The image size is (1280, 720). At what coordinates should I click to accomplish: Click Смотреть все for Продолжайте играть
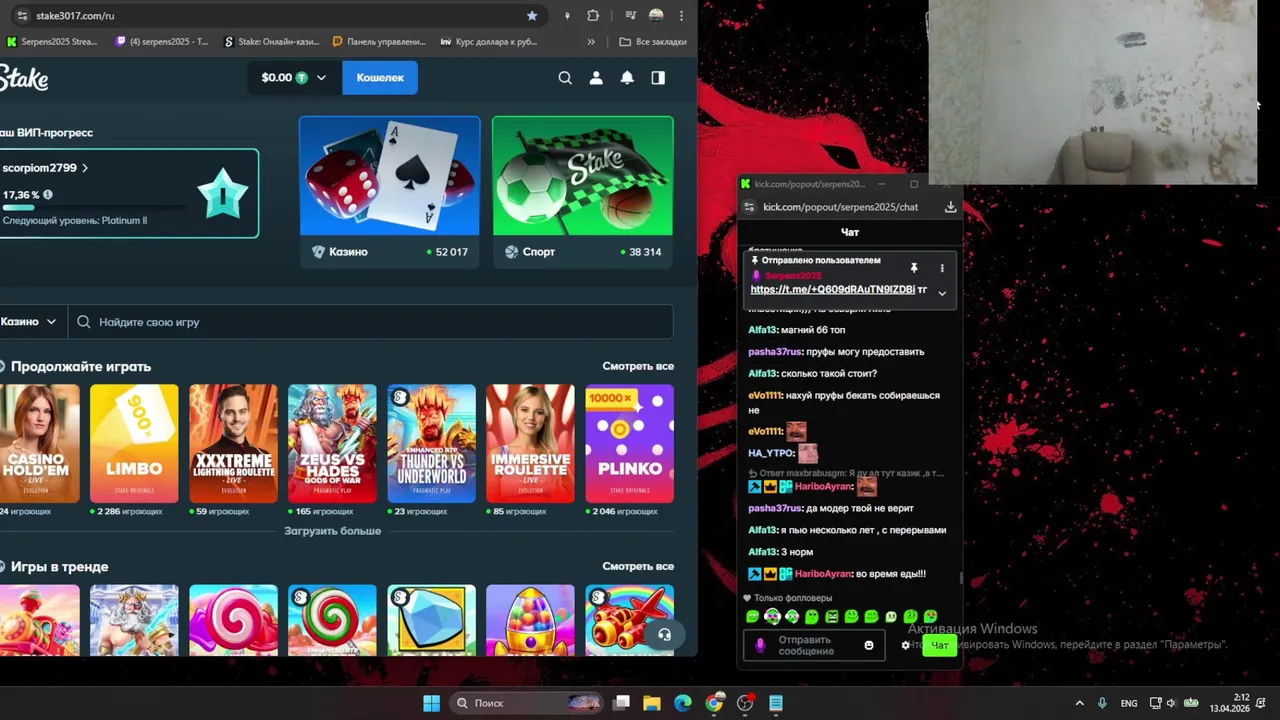click(x=638, y=366)
